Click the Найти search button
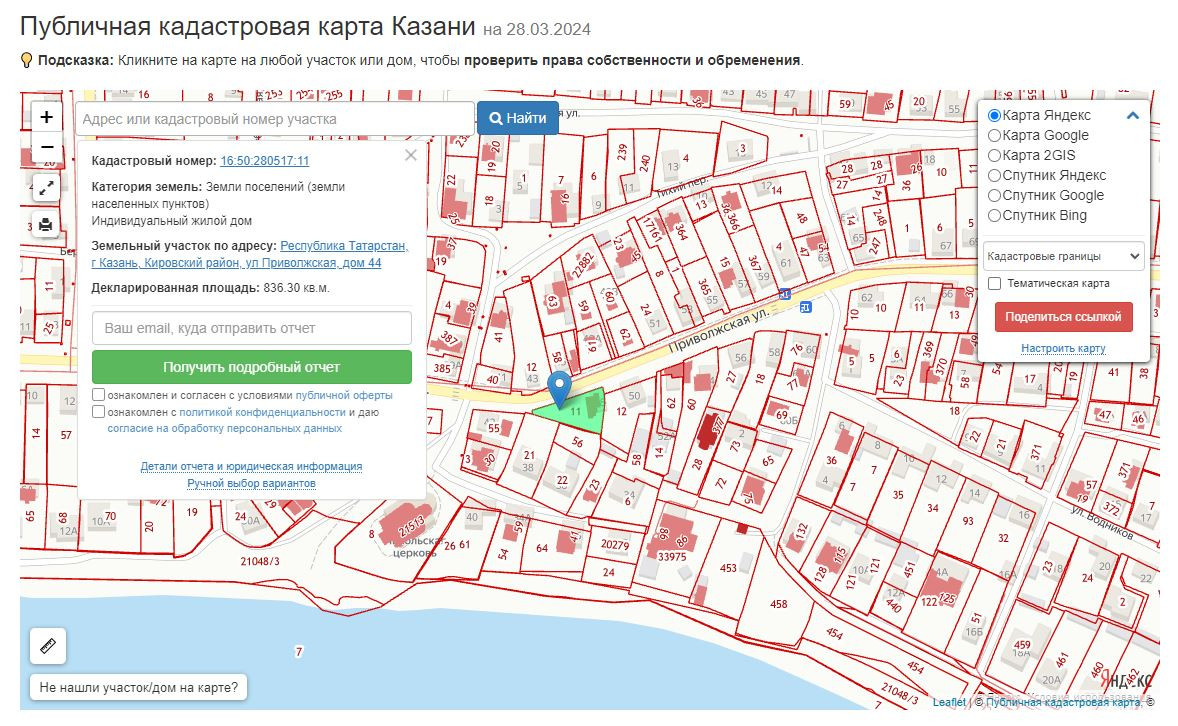The image size is (1178, 726). pos(518,118)
